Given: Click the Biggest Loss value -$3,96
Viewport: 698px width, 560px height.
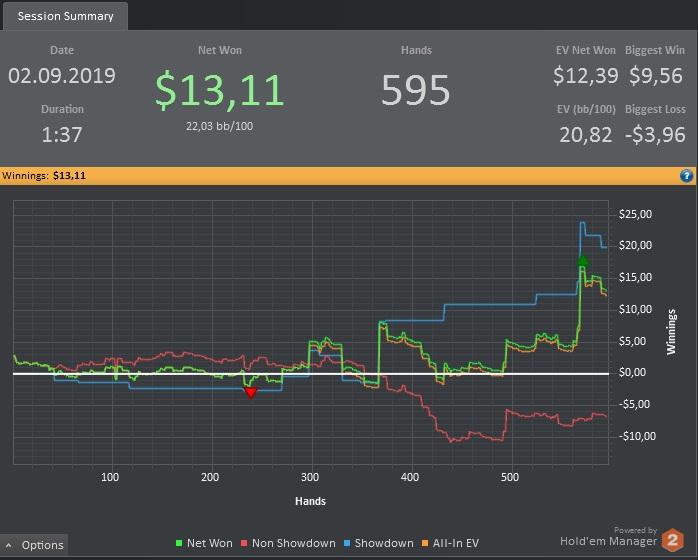Looking at the screenshot, I should pyautogui.click(x=655, y=134).
